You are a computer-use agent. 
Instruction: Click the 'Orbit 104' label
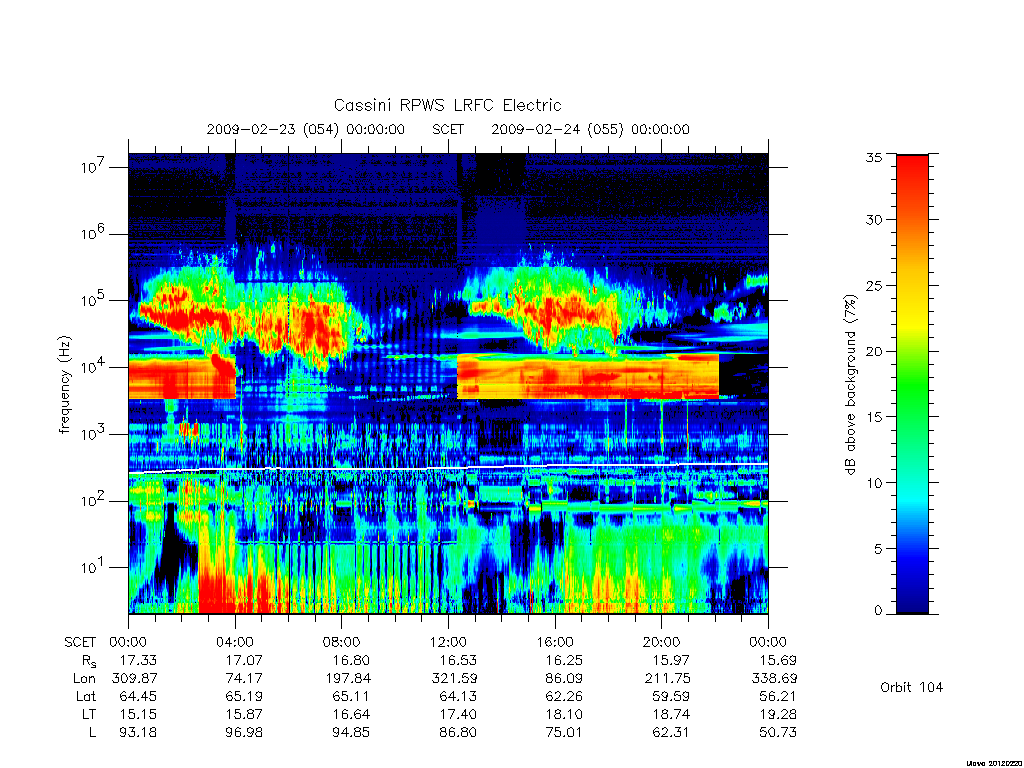[911, 687]
